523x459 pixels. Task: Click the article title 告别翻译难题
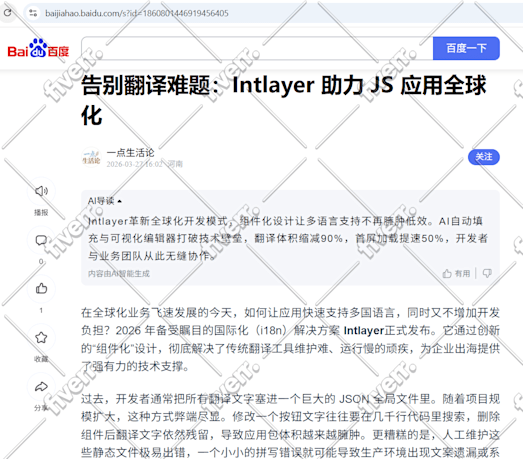[284, 100]
